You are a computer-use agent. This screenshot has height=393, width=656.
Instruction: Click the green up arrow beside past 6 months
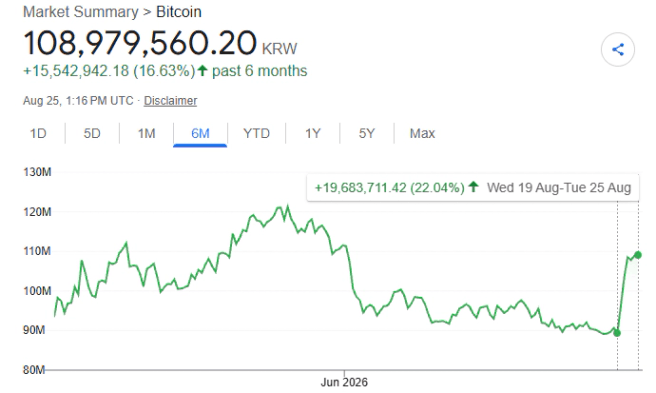click(202, 70)
